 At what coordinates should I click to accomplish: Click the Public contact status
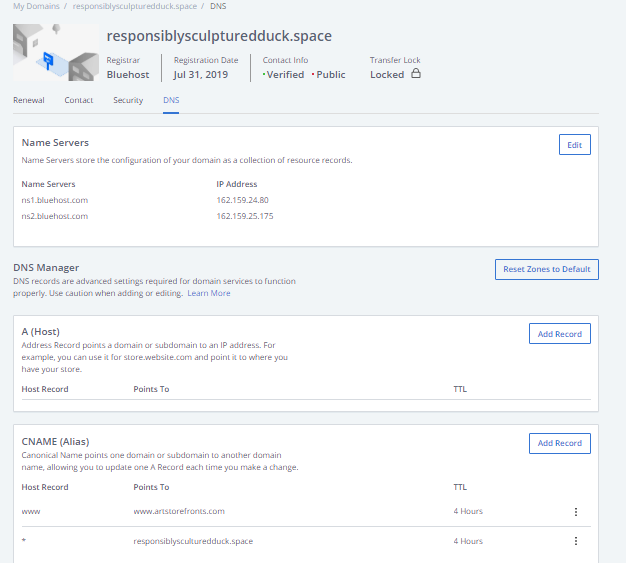(329, 75)
